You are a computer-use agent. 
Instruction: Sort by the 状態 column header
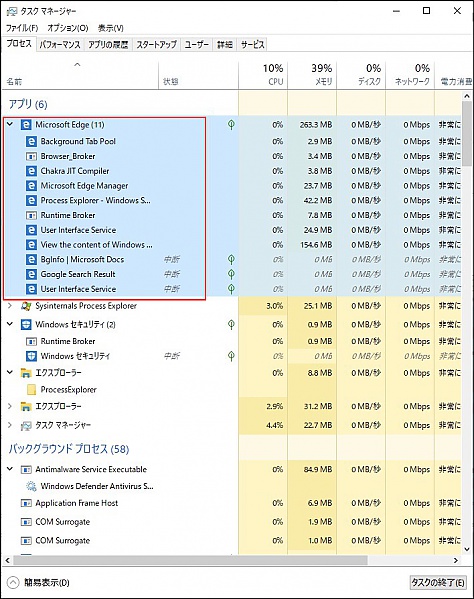(x=198, y=75)
